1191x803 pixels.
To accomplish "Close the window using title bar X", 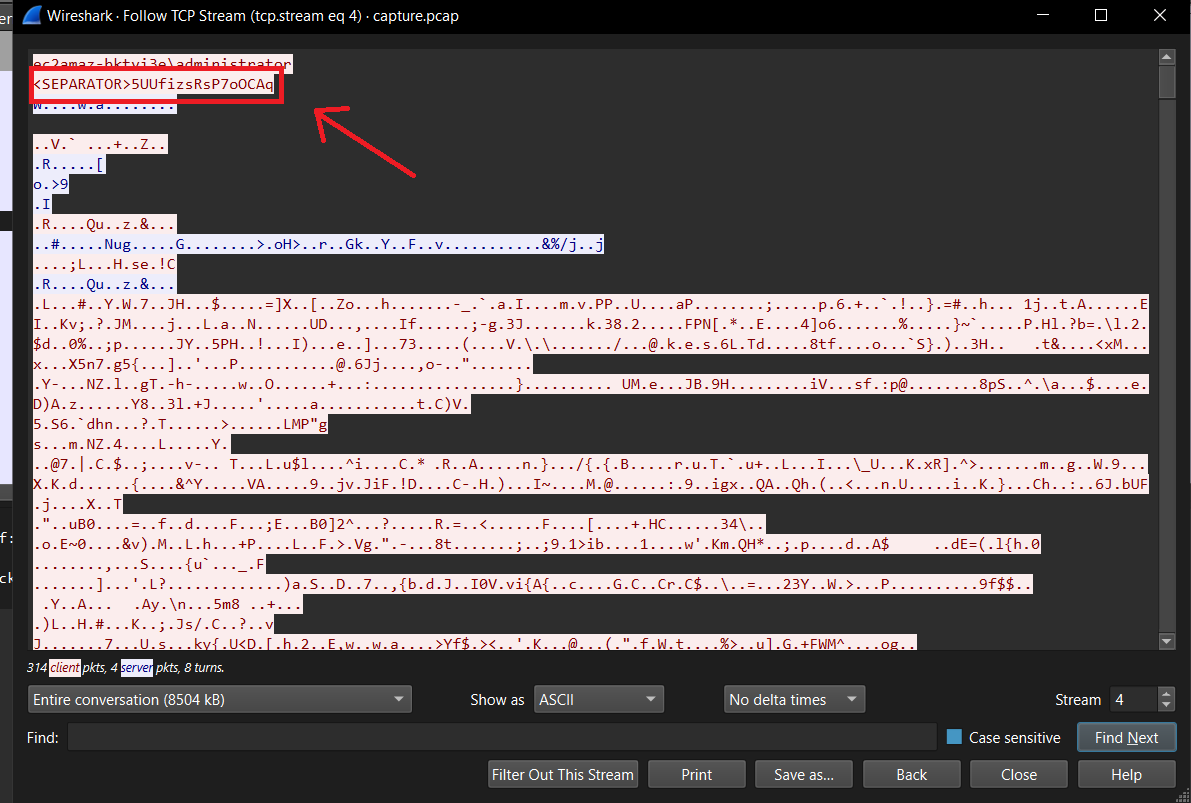I will point(1157,16).
